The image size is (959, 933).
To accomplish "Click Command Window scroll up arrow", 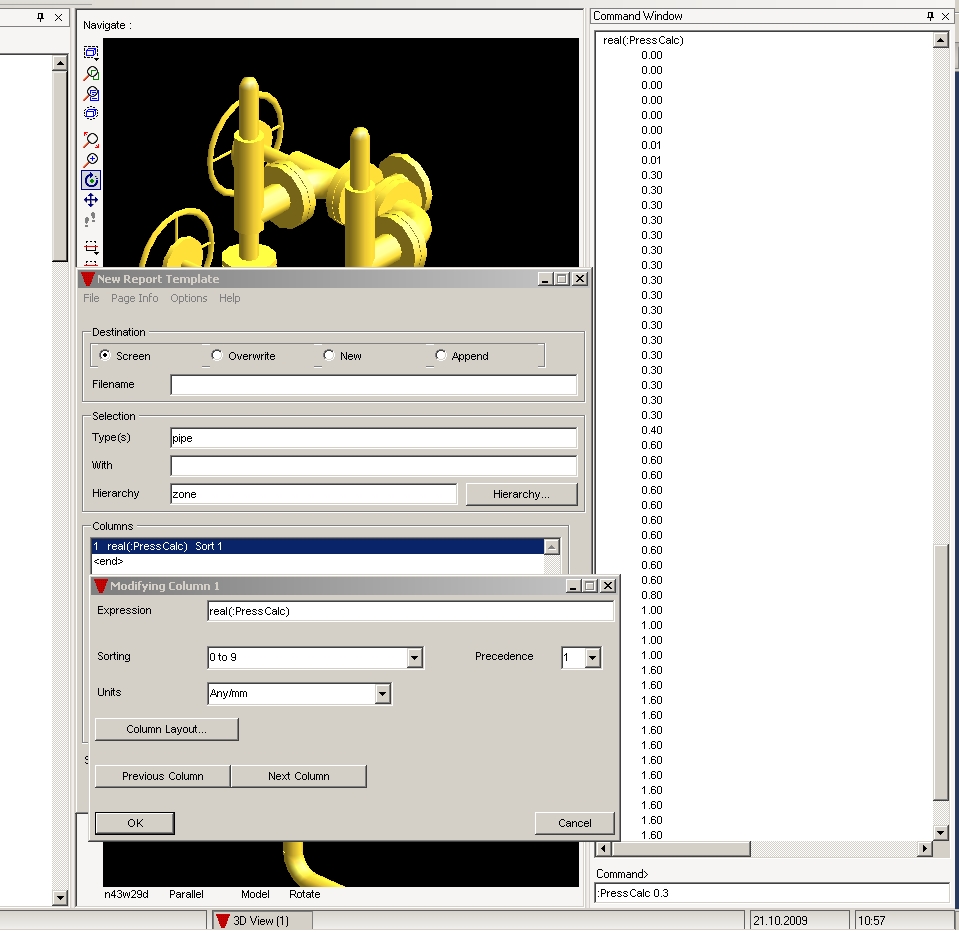I will tap(941, 40).
